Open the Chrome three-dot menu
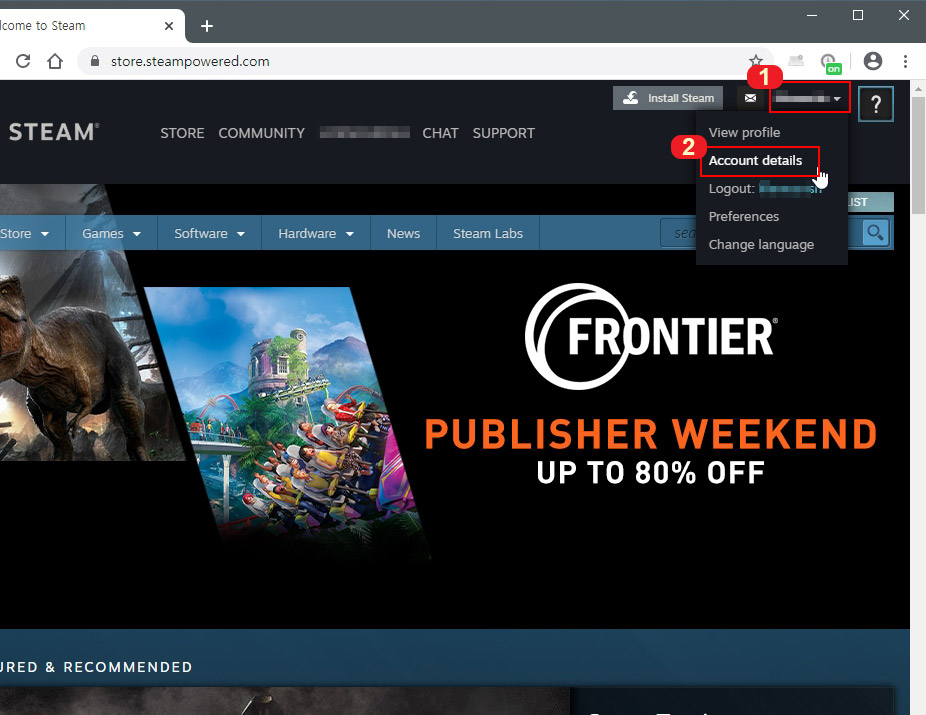 905,61
